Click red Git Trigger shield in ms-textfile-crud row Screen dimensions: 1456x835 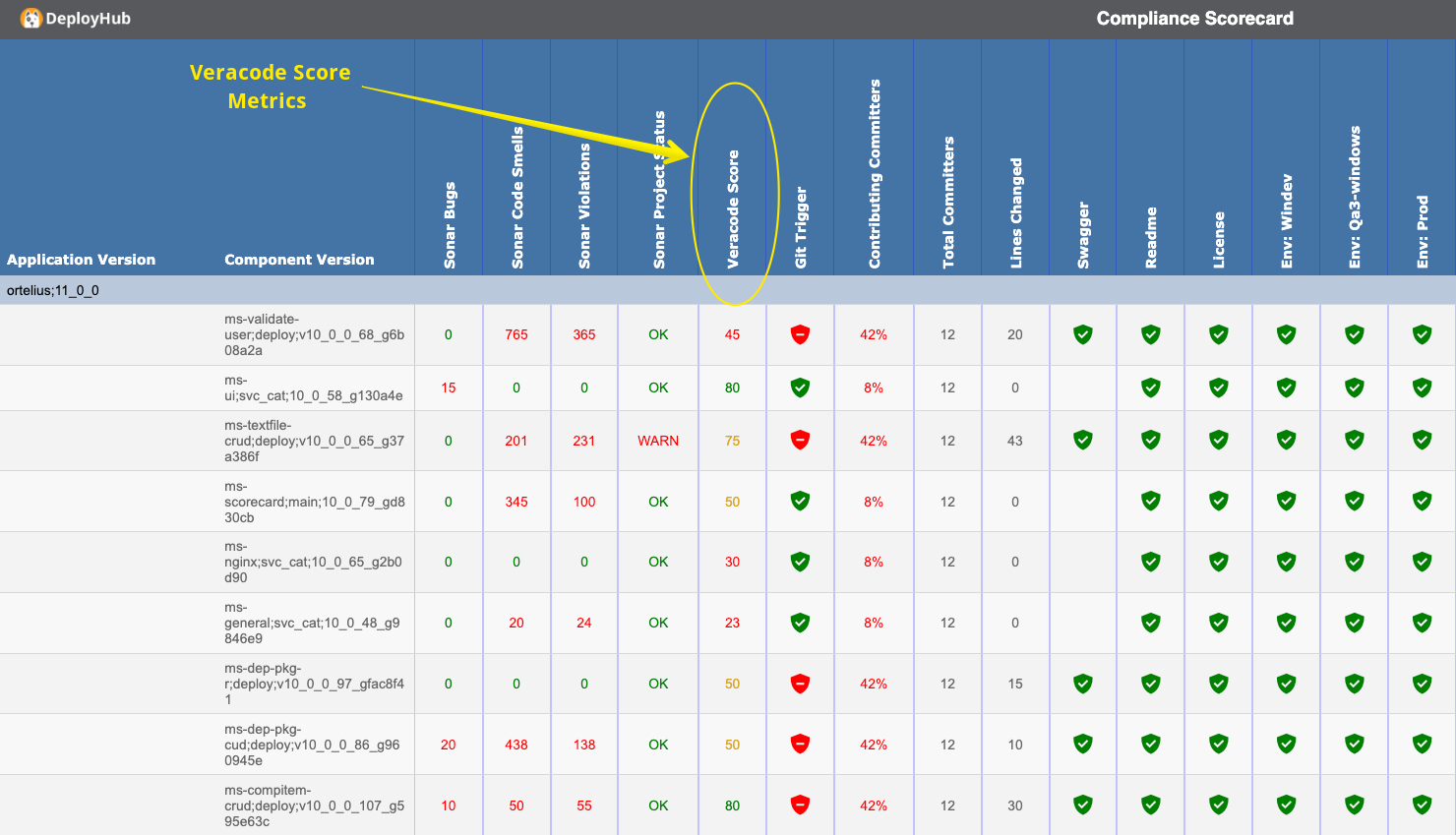(x=800, y=441)
